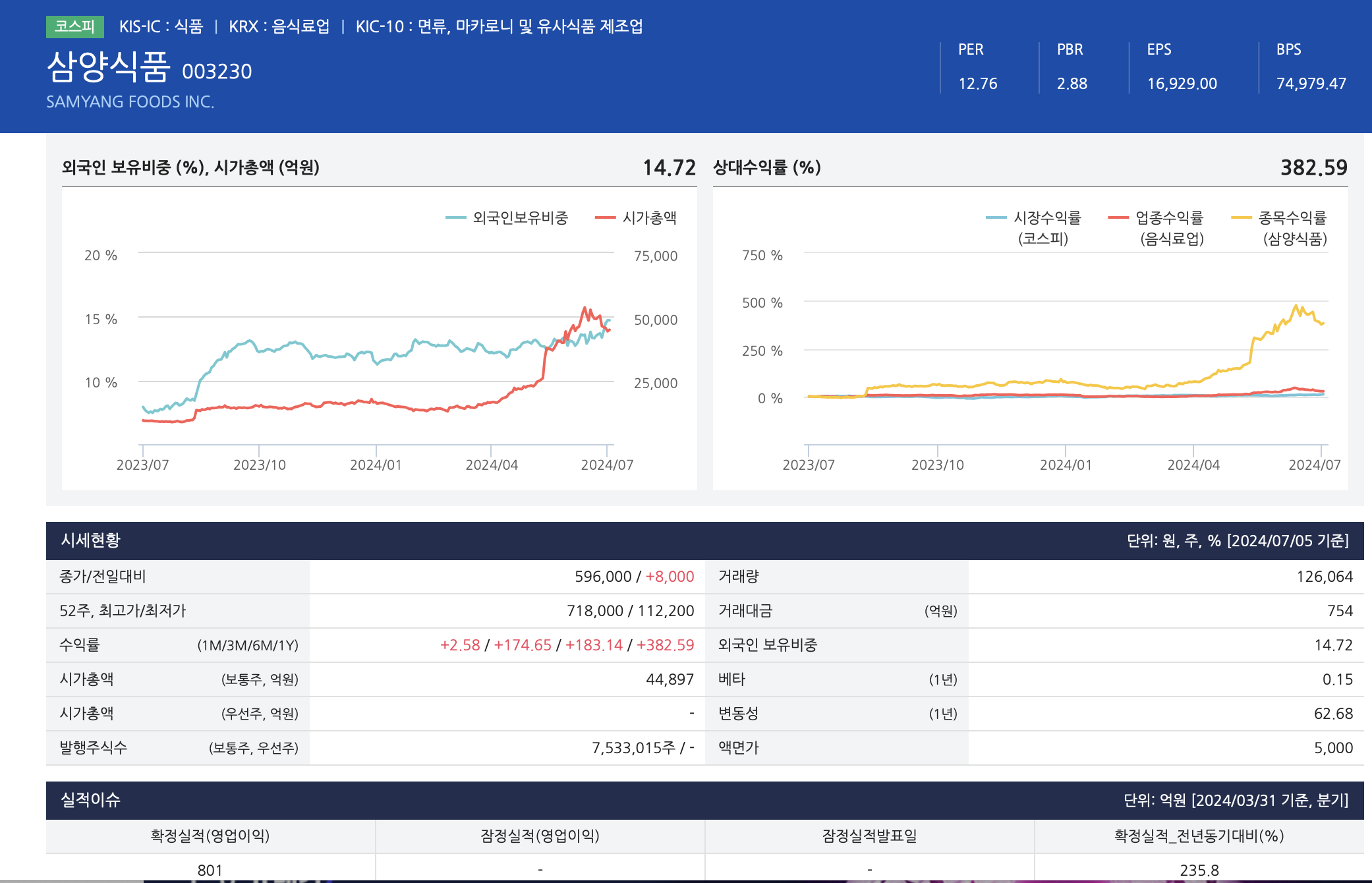Click the green 코스피 market badge
Screen dimensions: 1372x883
point(74,26)
